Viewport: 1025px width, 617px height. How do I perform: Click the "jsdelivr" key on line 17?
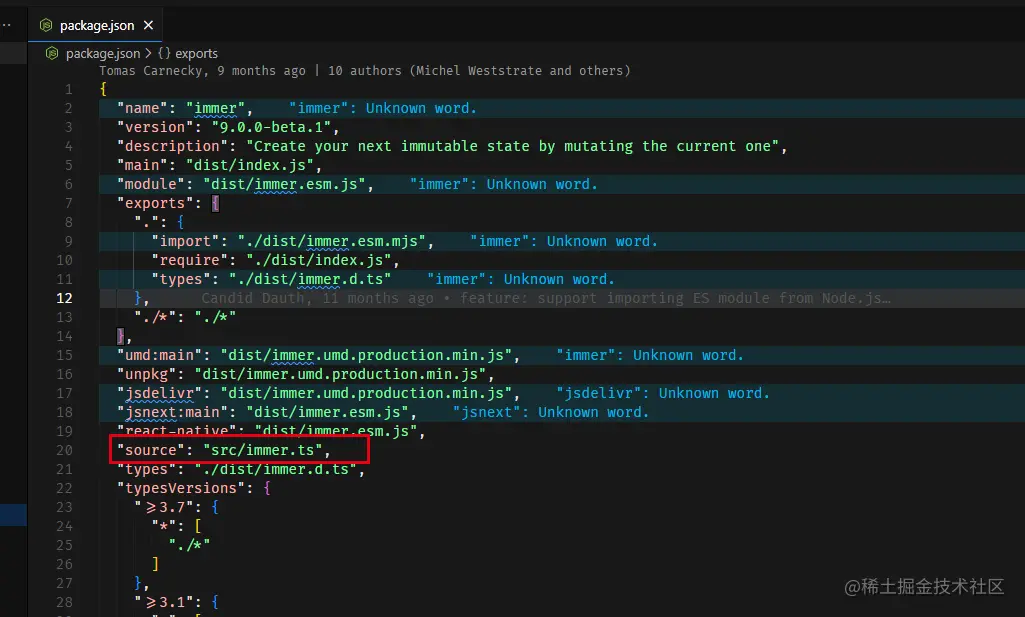coord(160,393)
